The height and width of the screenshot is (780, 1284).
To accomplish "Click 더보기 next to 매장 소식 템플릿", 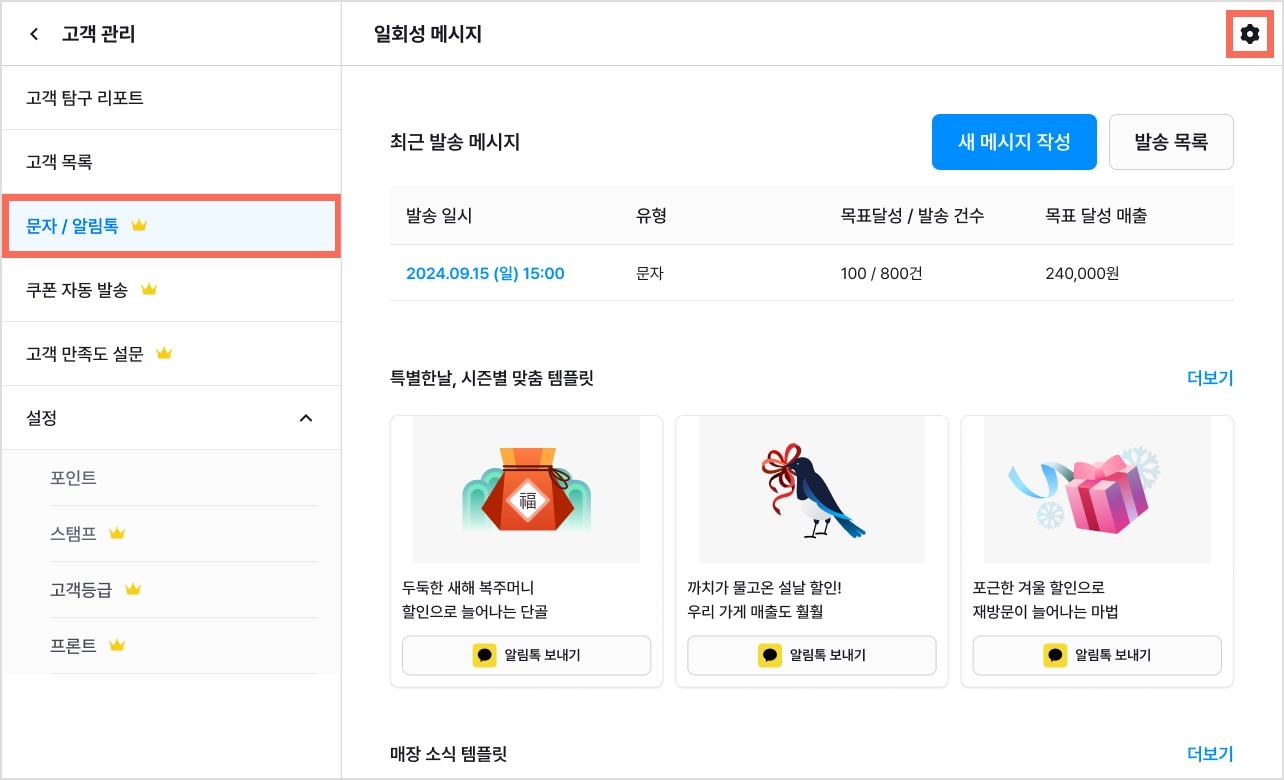I will [1210, 753].
